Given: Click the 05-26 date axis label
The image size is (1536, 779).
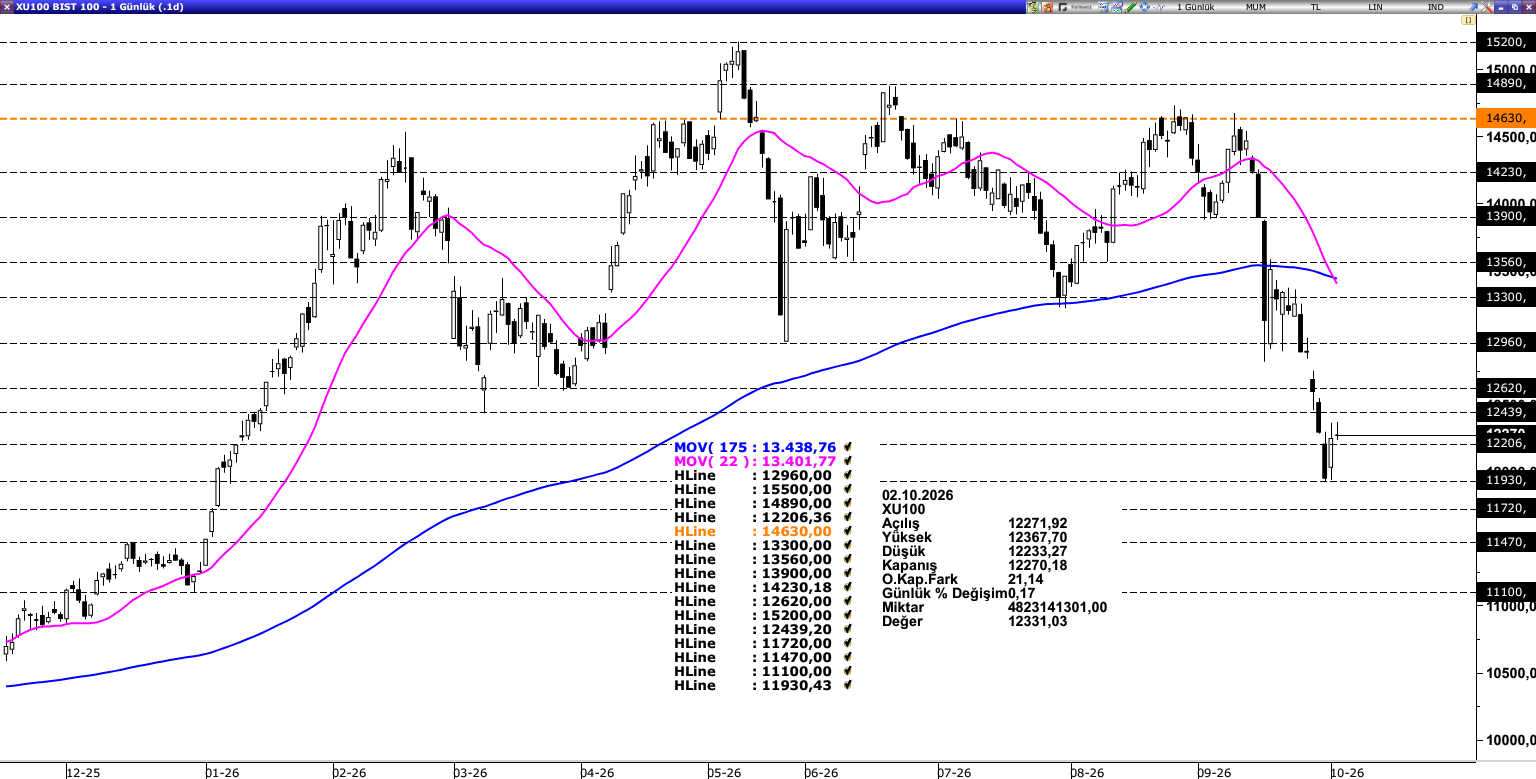Looking at the screenshot, I should [x=726, y=772].
